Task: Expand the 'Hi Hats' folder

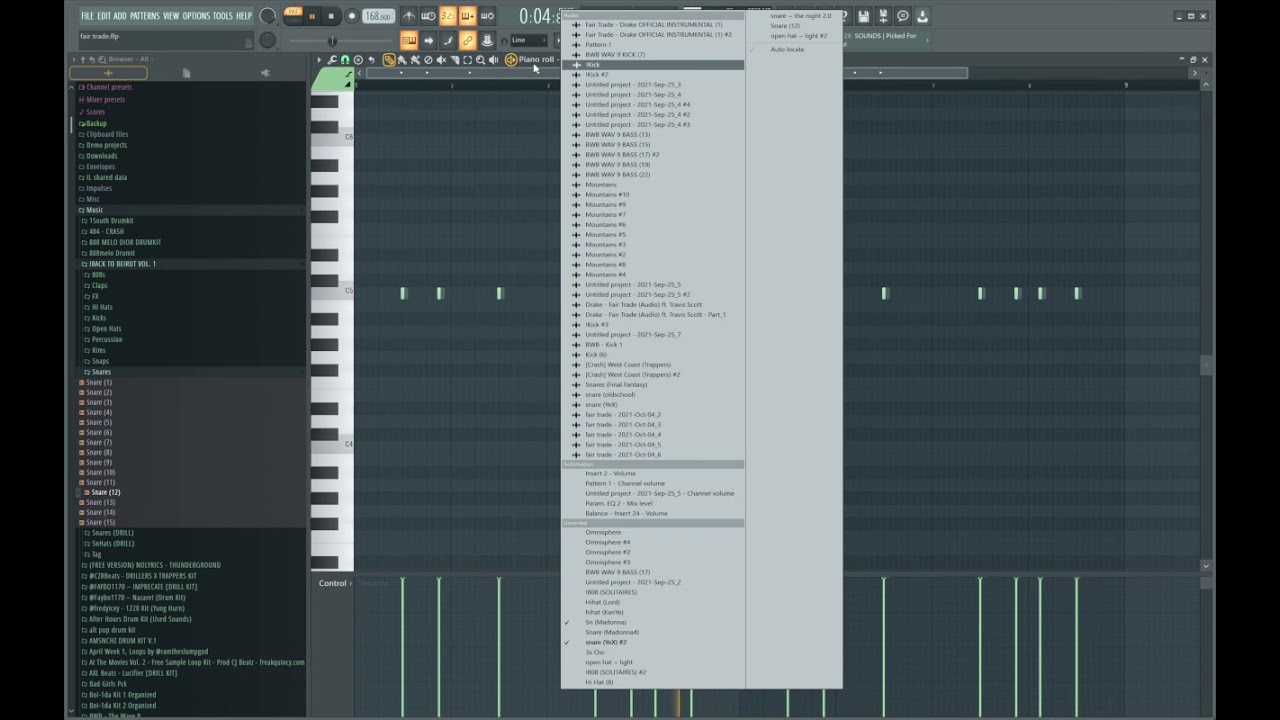Action: click(101, 308)
